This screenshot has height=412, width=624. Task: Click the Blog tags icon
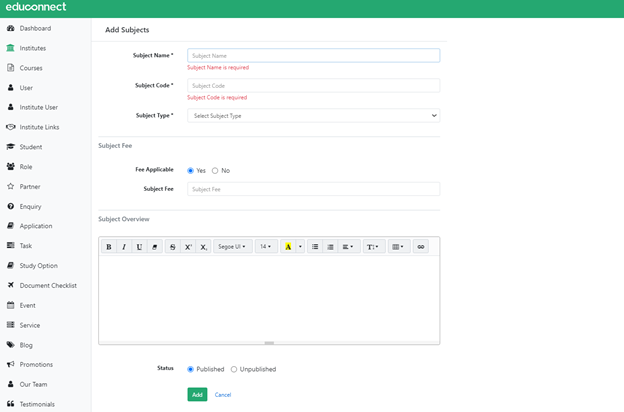click(x=11, y=345)
